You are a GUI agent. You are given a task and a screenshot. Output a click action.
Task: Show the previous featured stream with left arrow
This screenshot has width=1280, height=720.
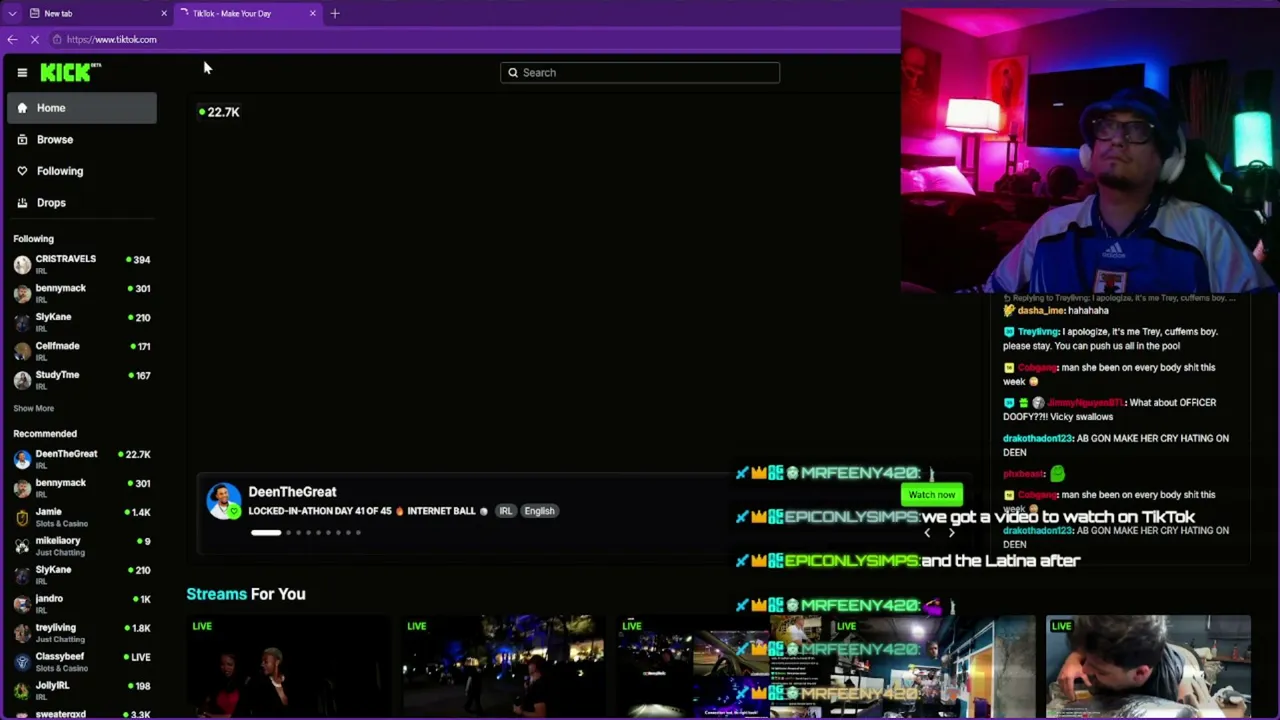[x=927, y=532]
